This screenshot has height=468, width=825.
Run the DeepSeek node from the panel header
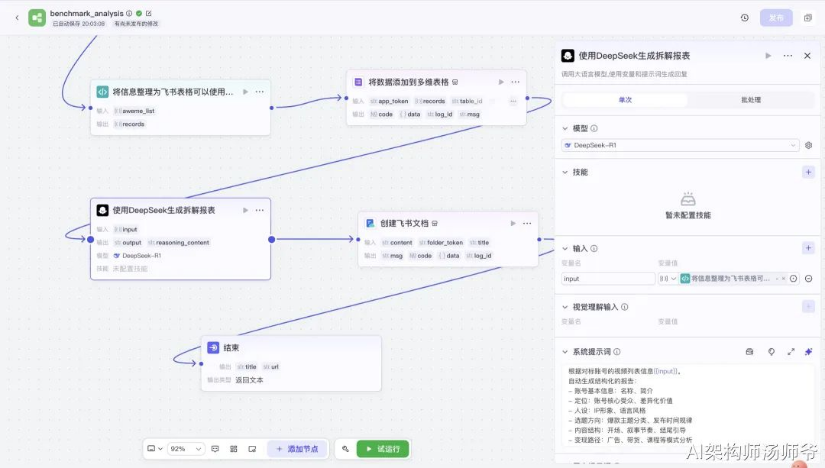pyautogui.click(x=768, y=56)
